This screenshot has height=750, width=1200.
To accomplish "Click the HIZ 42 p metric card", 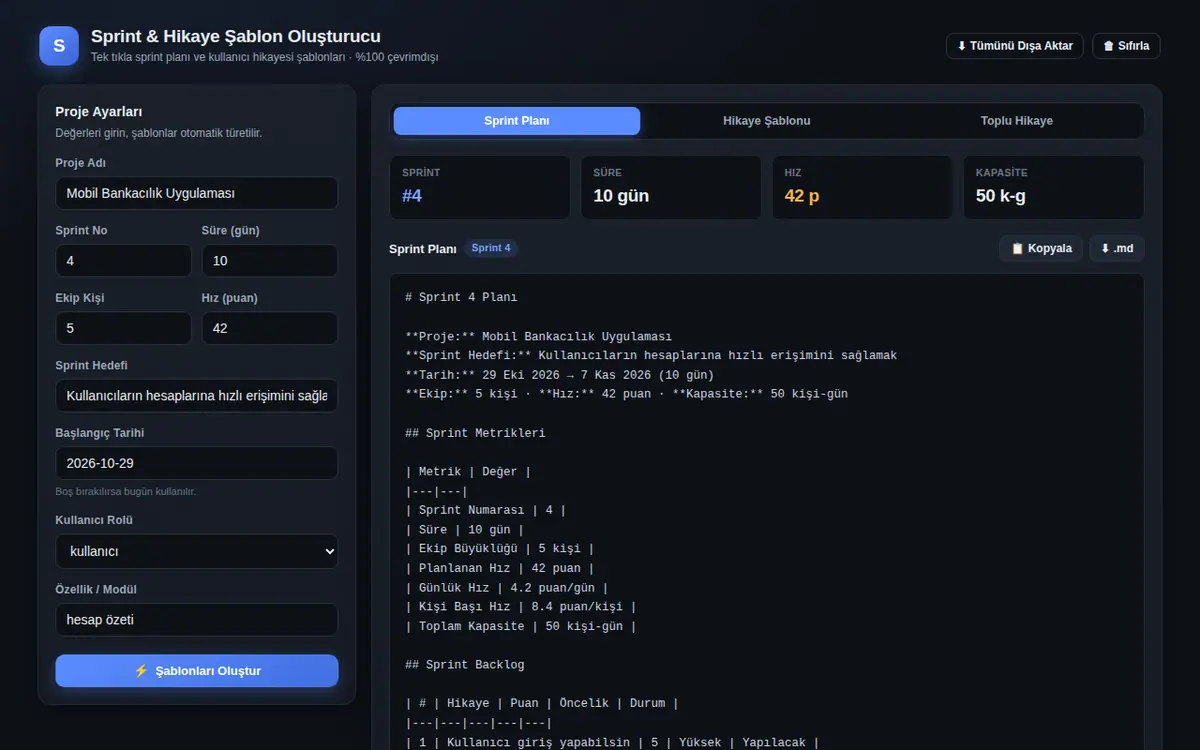I will 862,187.
